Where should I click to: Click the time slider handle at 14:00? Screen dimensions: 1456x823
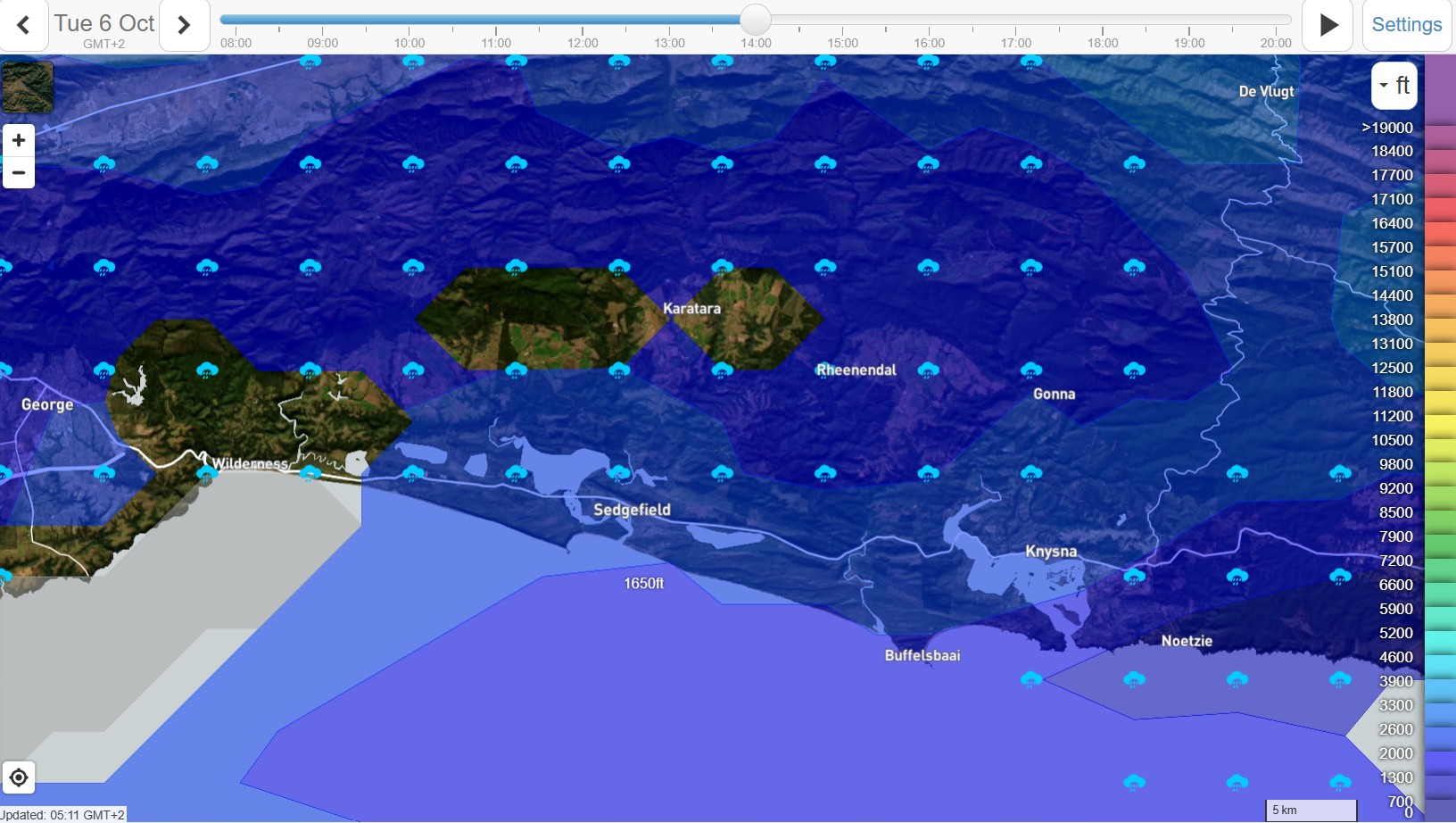[x=756, y=20]
